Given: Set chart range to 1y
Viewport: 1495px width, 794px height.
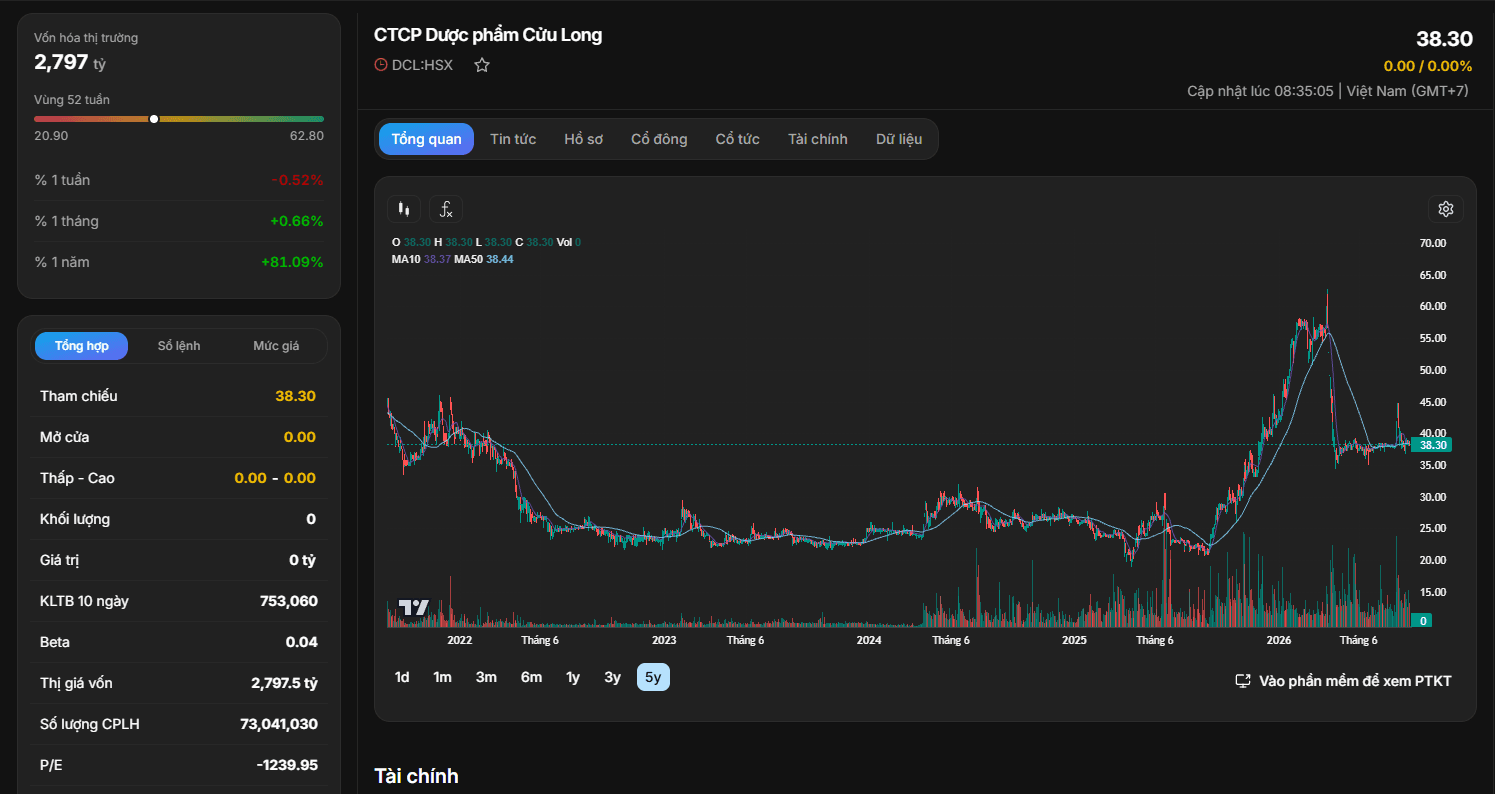Looking at the screenshot, I should (573, 677).
